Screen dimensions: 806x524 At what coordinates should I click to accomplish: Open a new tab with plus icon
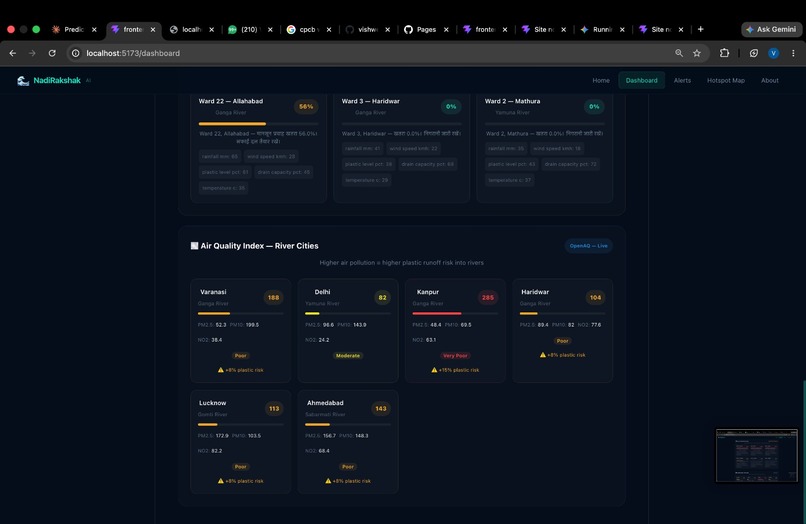coord(700,29)
